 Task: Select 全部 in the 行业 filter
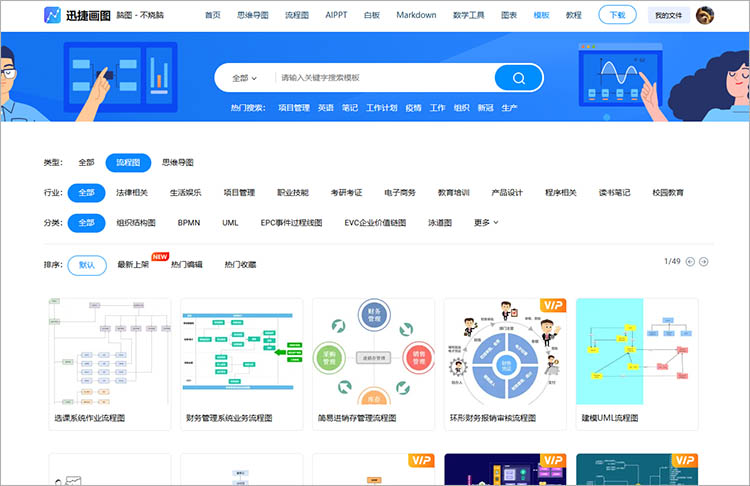[x=87, y=193]
